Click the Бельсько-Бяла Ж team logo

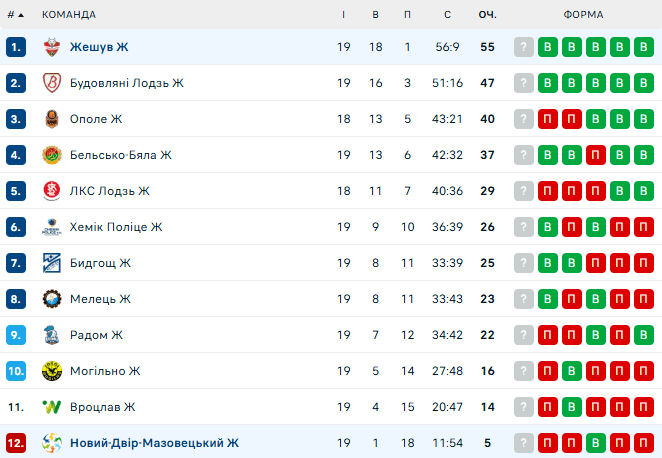click(x=52, y=155)
